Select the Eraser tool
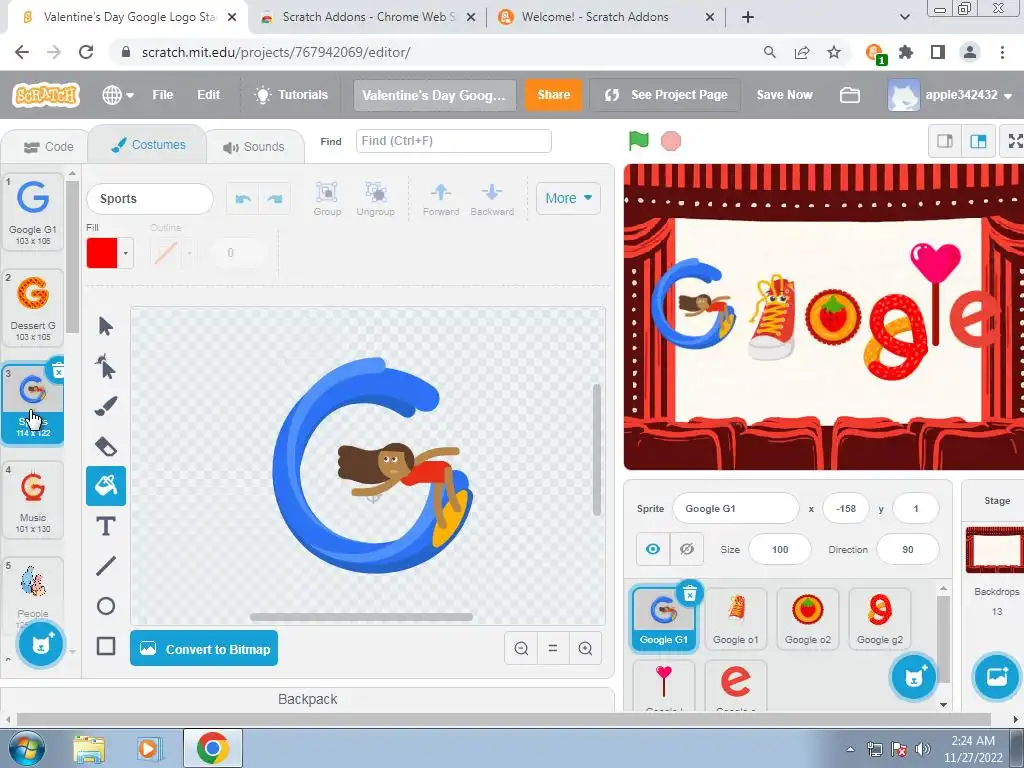Viewport: 1024px width, 768px height. click(105, 447)
